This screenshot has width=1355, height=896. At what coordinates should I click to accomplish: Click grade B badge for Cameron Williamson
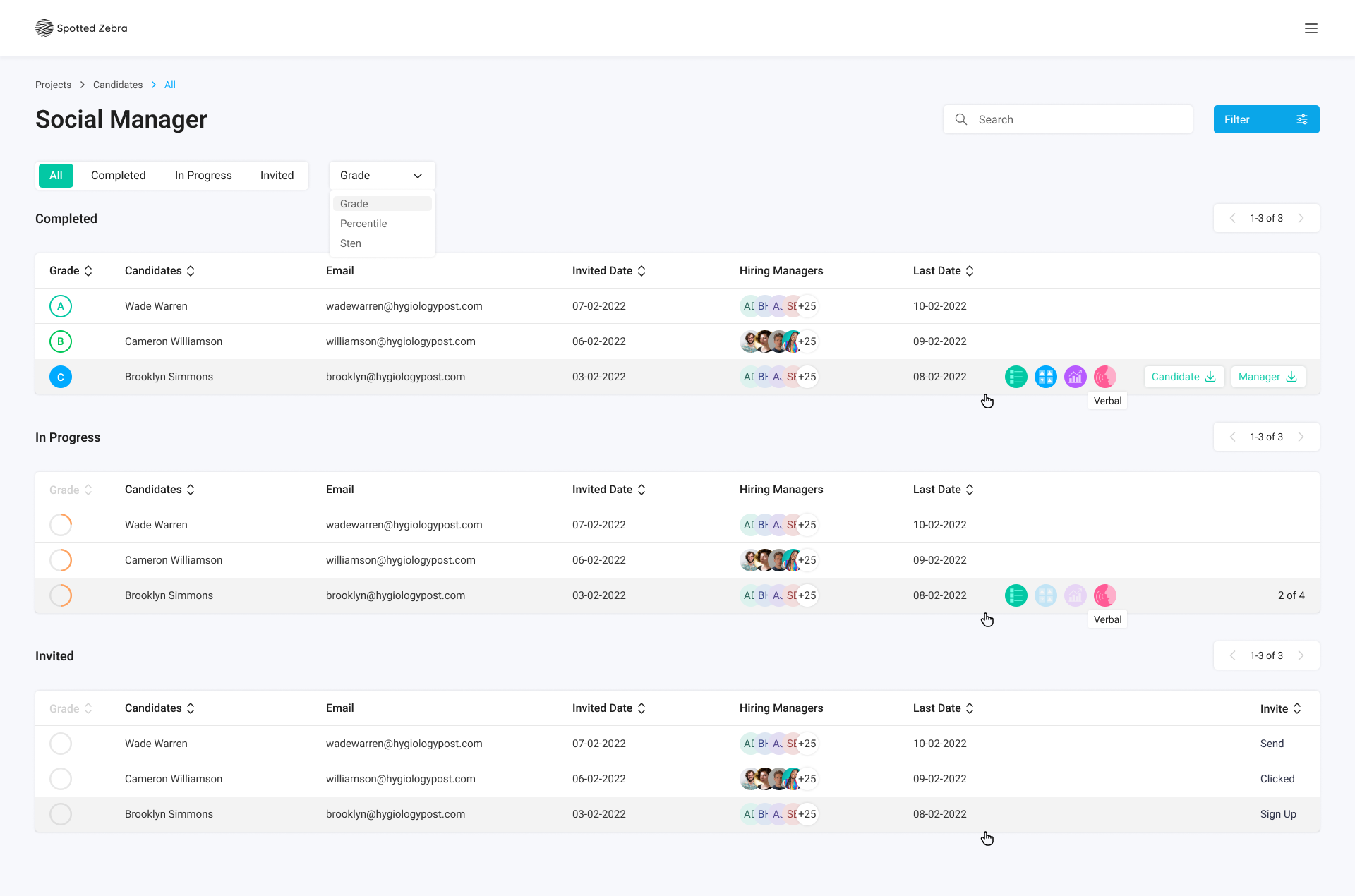tap(61, 341)
